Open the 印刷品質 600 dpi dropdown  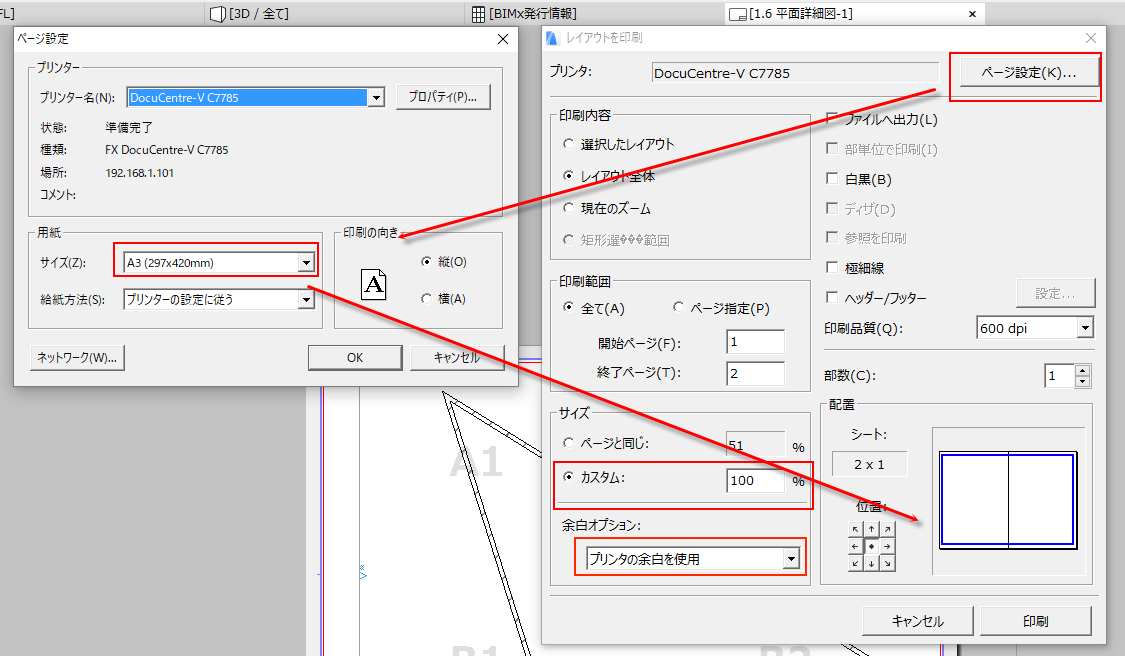pyautogui.click(x=1084, y=328)
